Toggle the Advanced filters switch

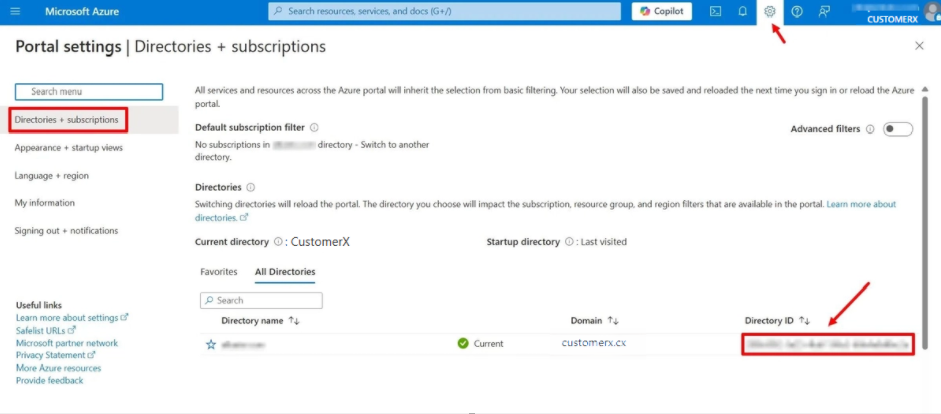(x=898, y=129)
